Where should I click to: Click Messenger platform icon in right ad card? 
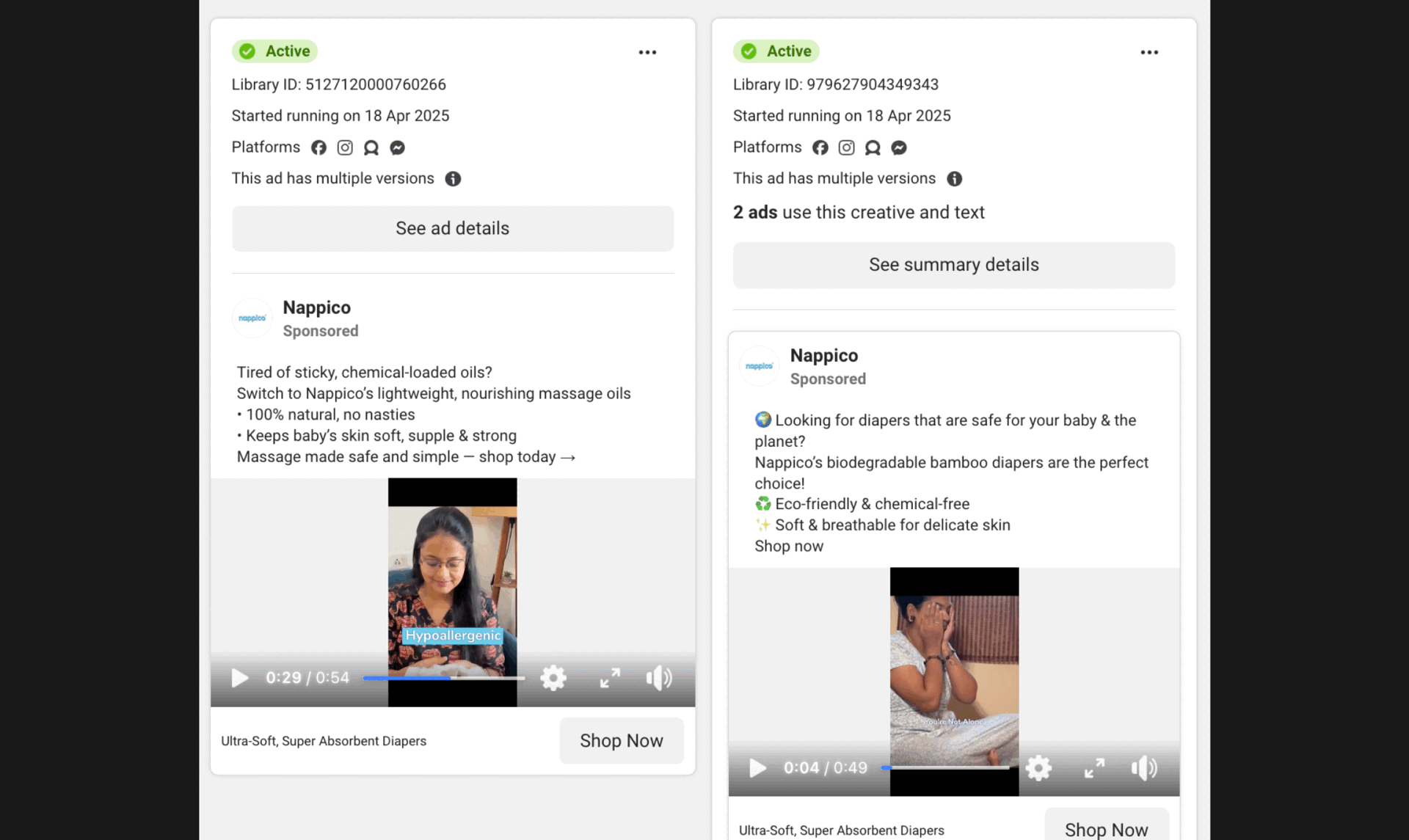pos(899,147)
